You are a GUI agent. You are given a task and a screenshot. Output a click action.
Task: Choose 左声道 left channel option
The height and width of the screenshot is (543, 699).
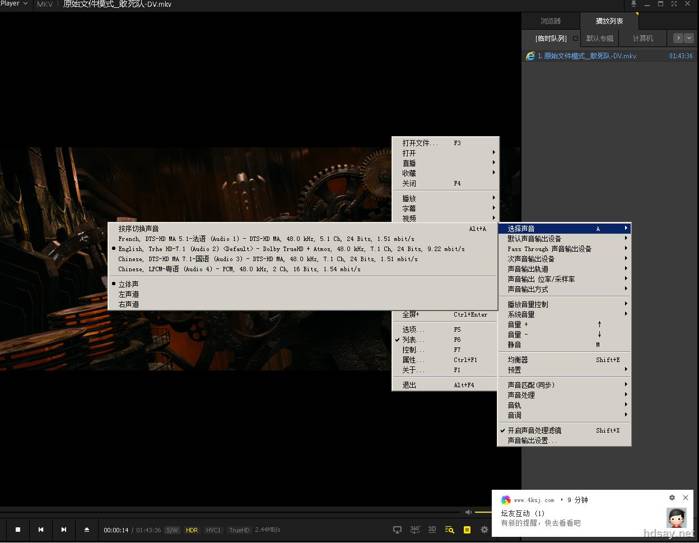pos(302,294)
